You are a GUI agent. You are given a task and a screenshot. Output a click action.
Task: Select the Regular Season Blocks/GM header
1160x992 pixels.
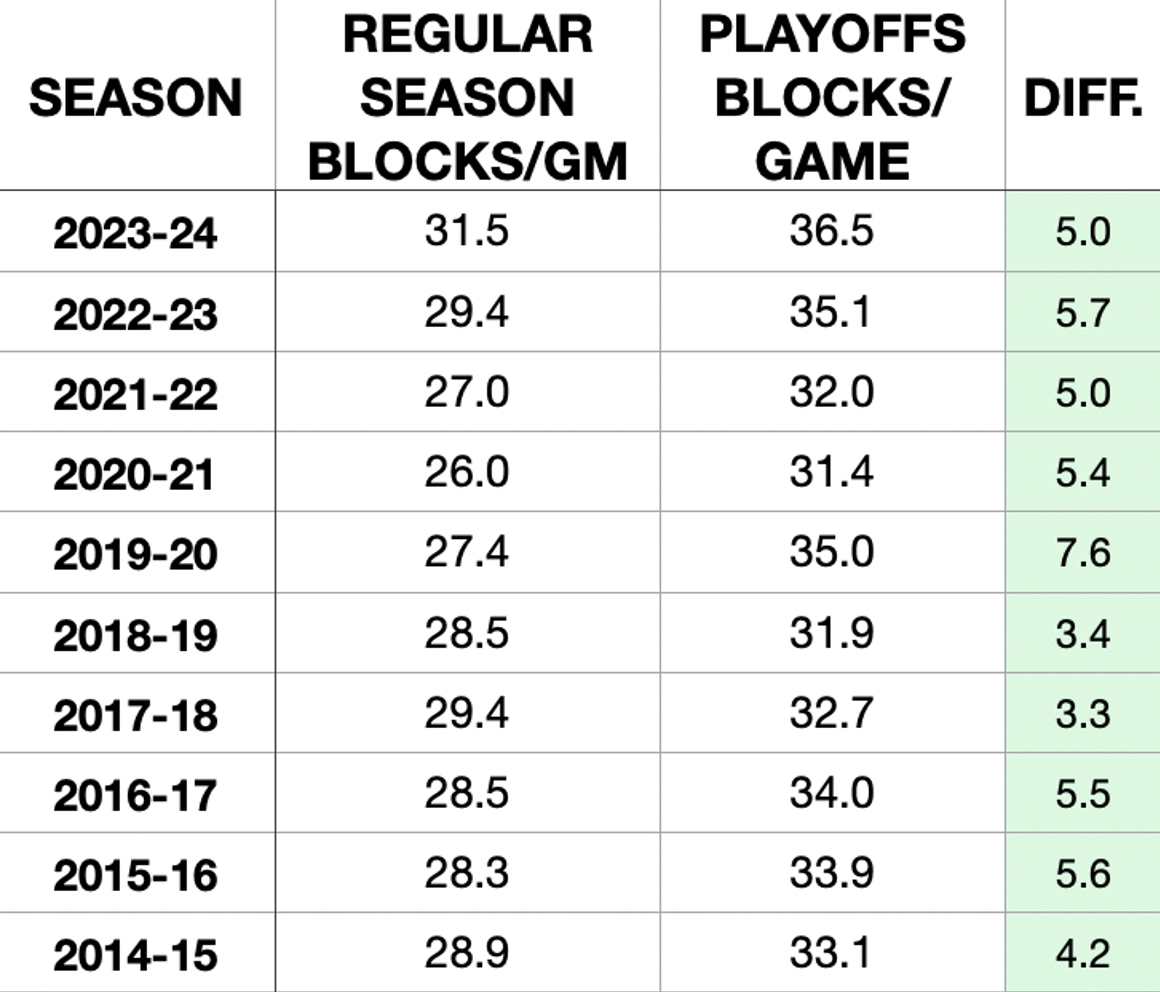[467, 98]
